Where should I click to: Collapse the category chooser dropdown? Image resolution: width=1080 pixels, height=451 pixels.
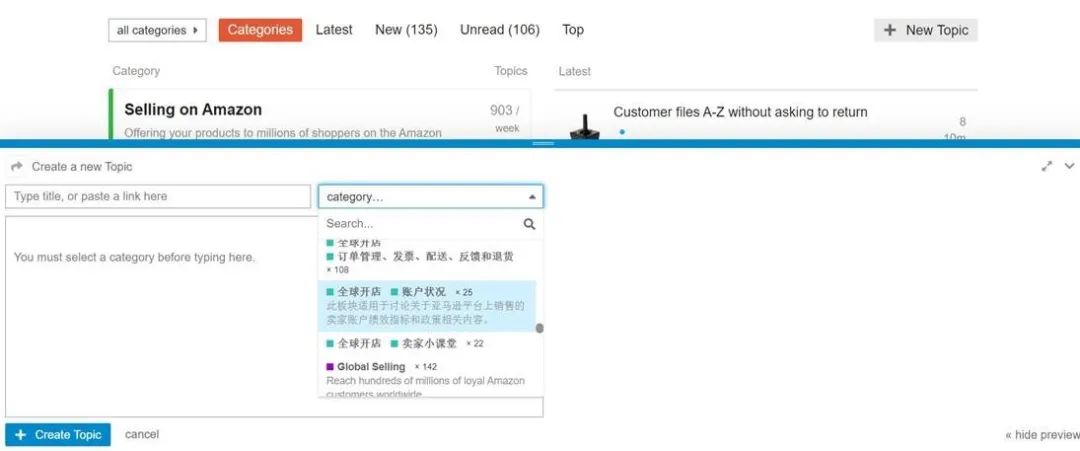(430, 197)
